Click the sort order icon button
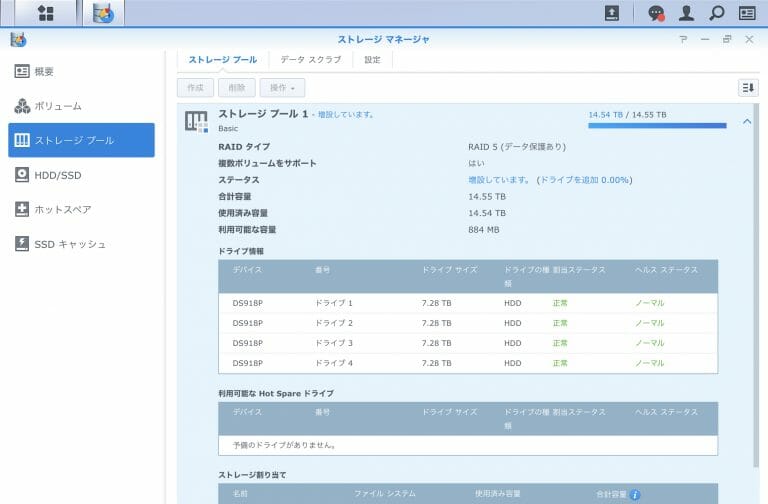Image resolution: width=768 pixels, height=504 pixels. (748, 88)
